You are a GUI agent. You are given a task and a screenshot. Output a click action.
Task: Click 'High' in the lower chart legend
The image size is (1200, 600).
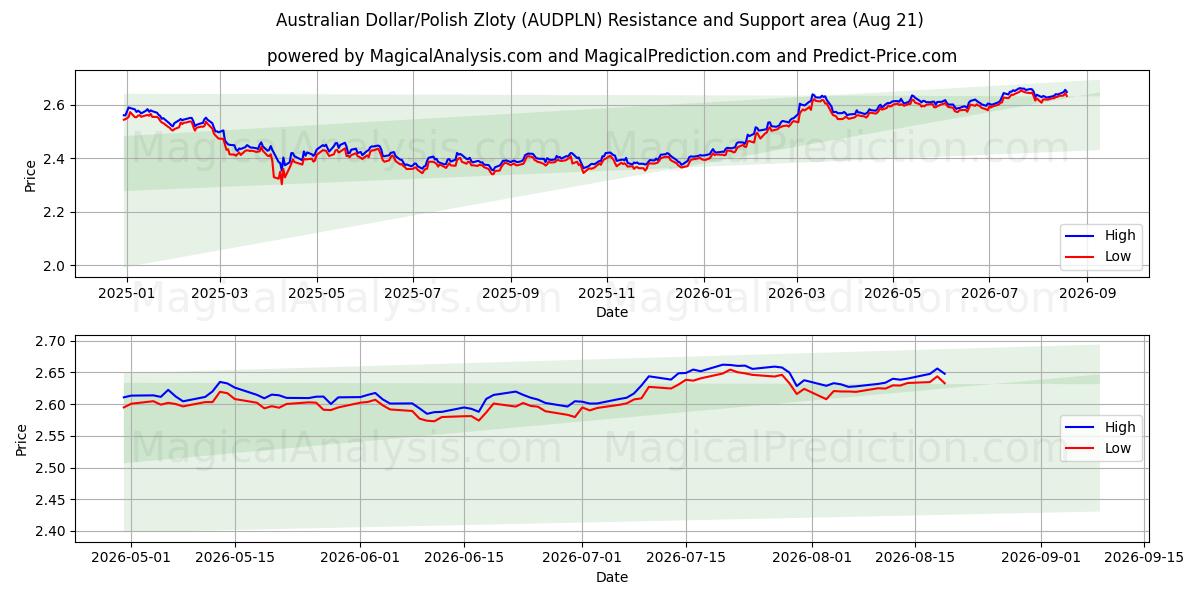pos(1120,427)
